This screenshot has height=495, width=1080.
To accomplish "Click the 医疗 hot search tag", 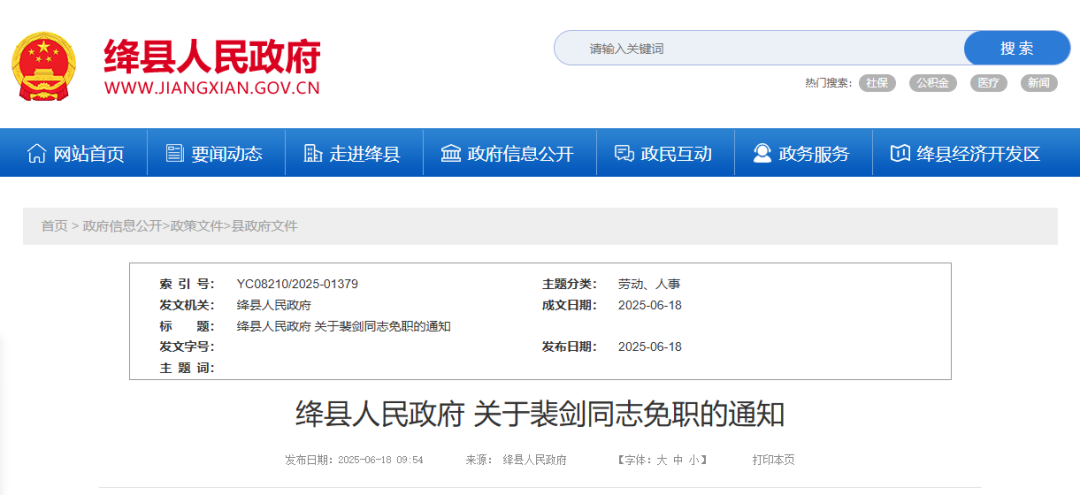I will (988, 83).
